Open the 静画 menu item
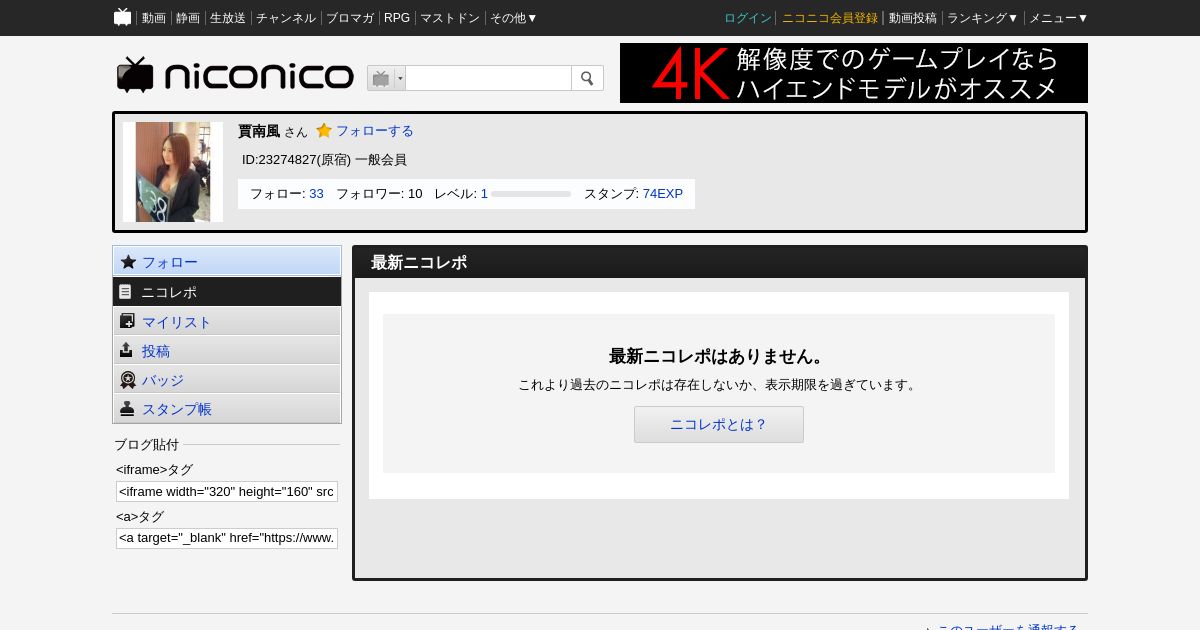Screen dimensions: 1200x630 pyautogui.click(x=188, y=18)
